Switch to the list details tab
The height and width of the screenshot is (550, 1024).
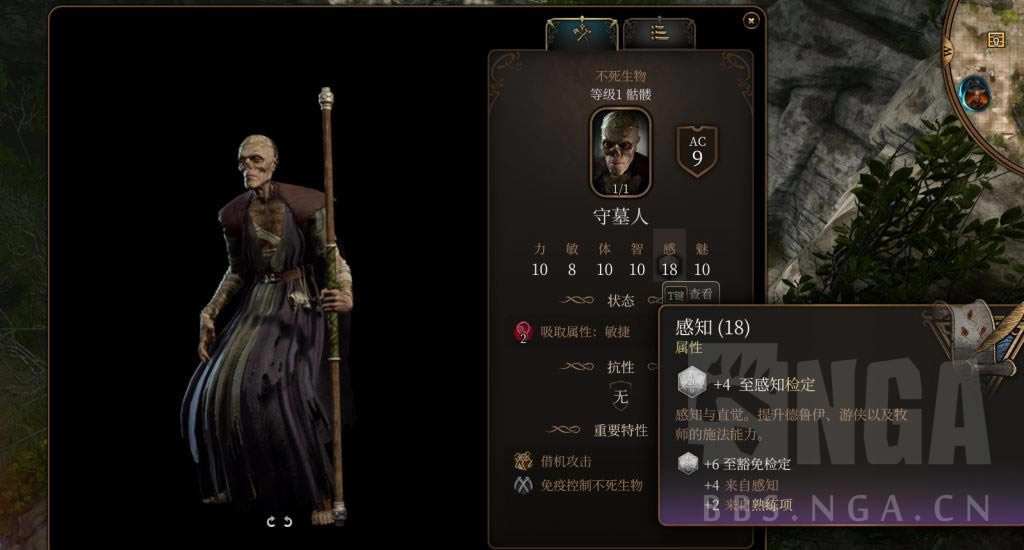659,33
